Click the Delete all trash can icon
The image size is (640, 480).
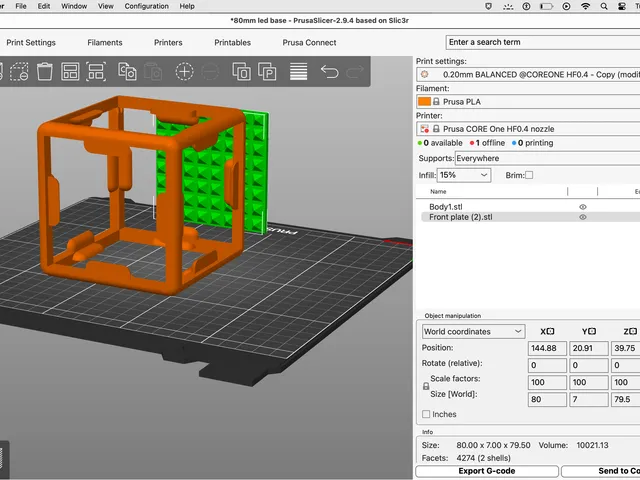(44, 71)
